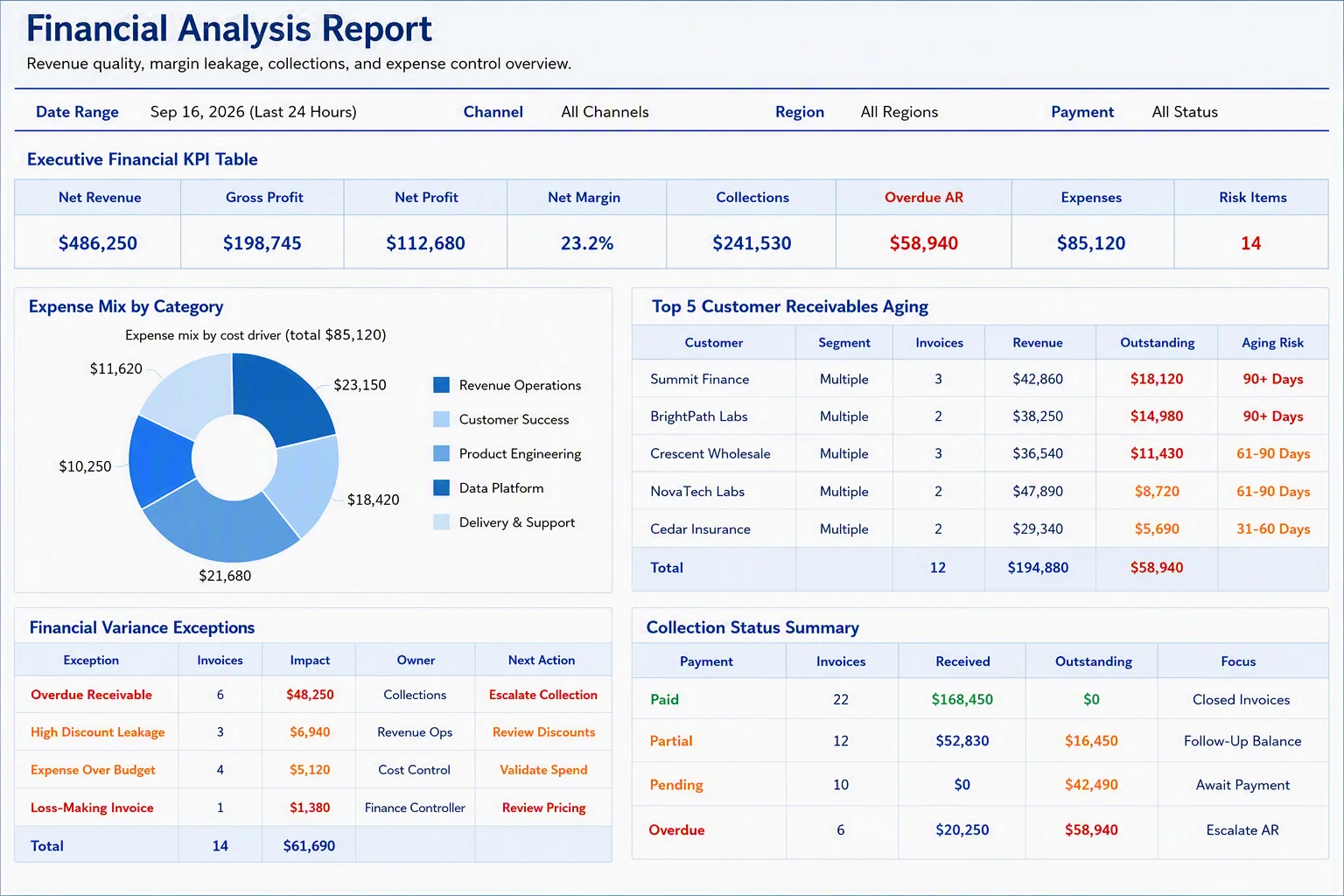Screen dimensions: 1344x896
Task: Select the $21,680 donut slice label
Action: [x=225, y=576]
